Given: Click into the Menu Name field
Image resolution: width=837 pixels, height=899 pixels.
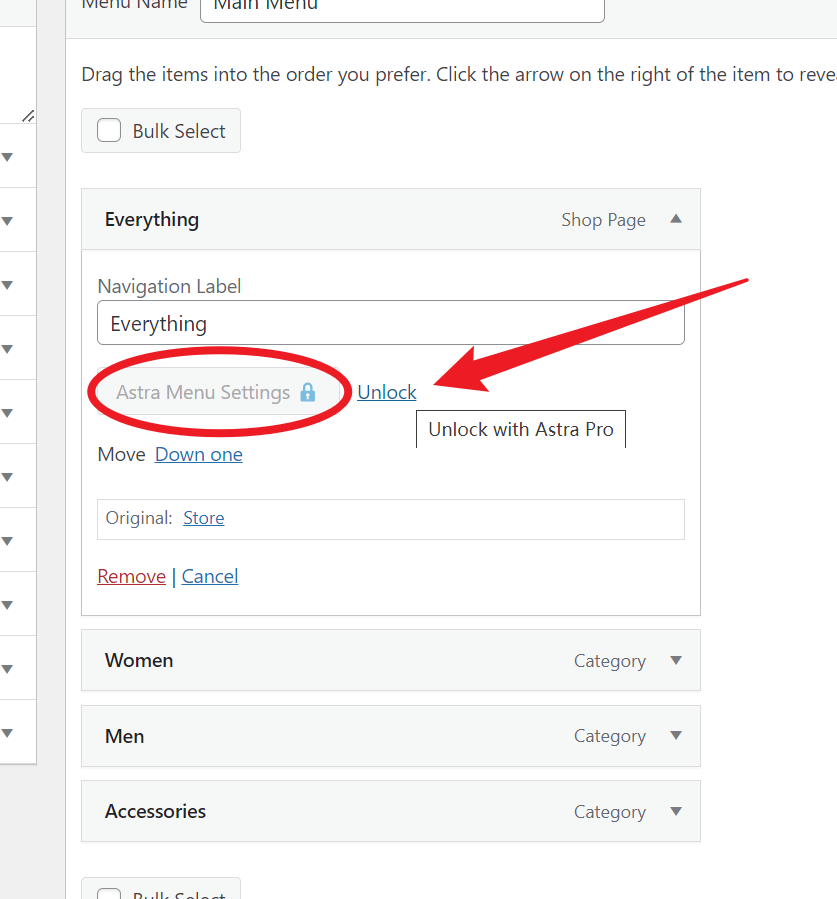Looking at the screenshot, I should pos(402,8).
